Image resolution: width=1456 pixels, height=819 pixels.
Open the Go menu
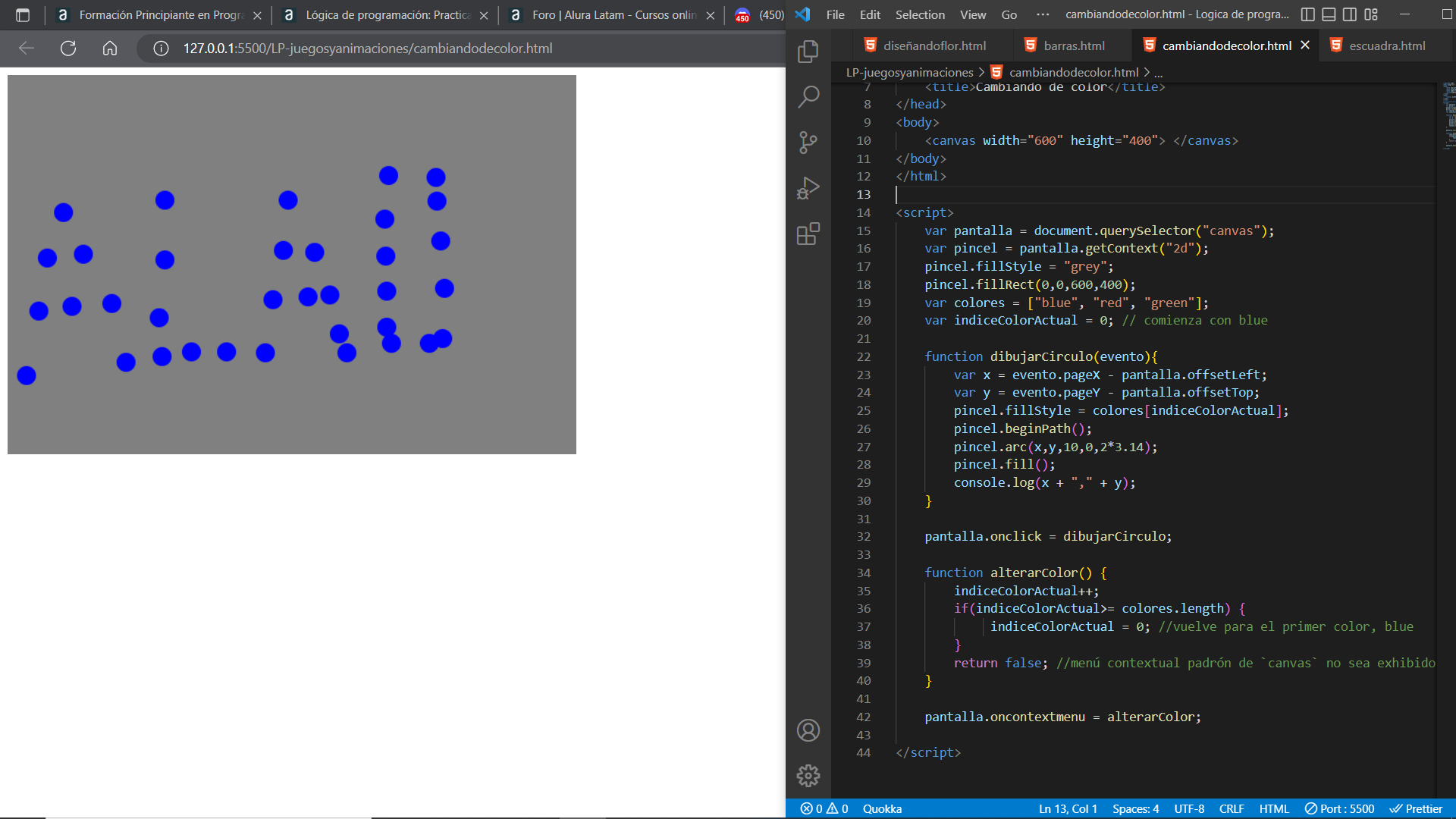tap(1009, 14)
